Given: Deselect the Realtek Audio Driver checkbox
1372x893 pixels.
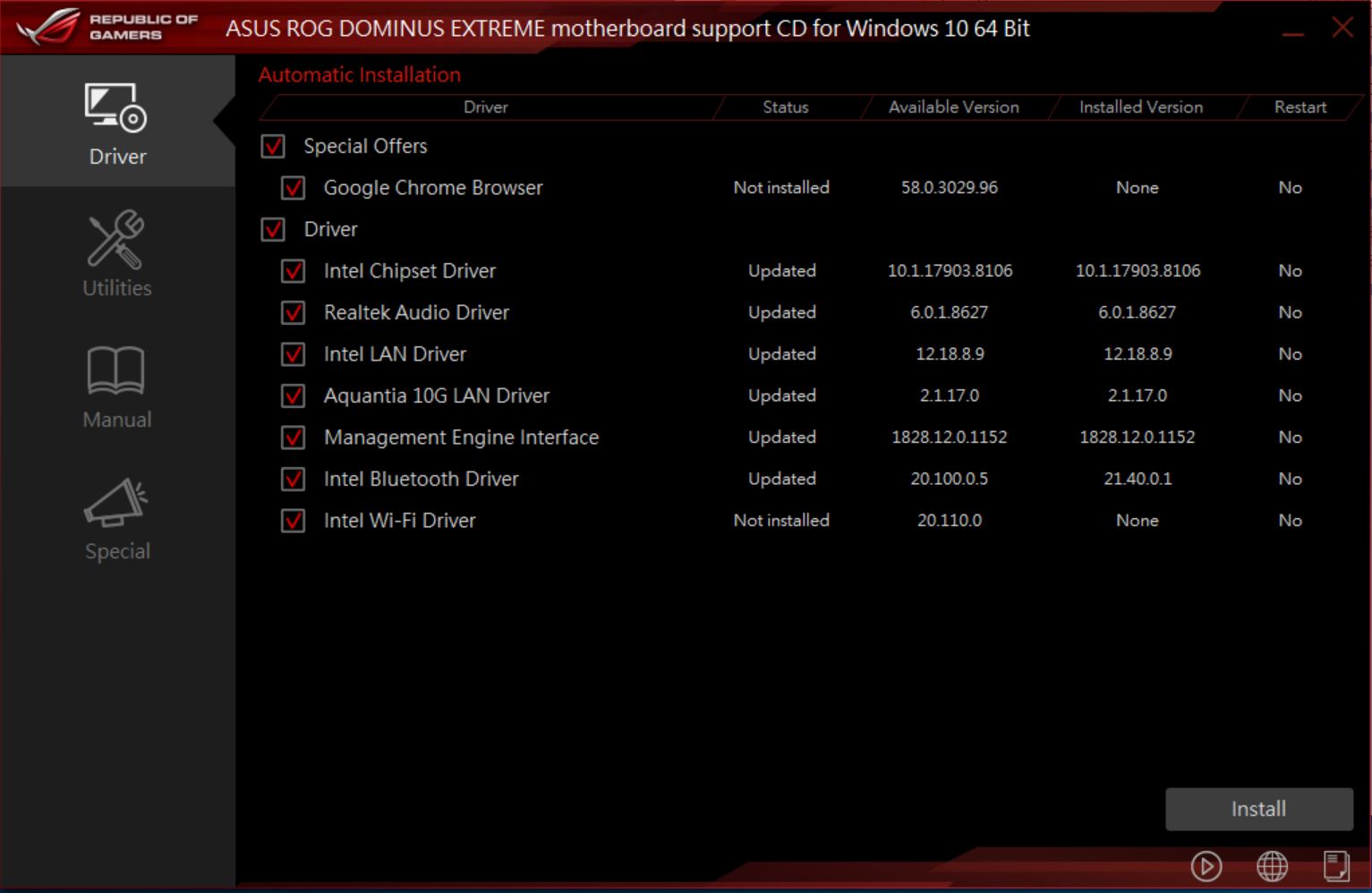Looking at the screenshot, I should pos(292,312).
